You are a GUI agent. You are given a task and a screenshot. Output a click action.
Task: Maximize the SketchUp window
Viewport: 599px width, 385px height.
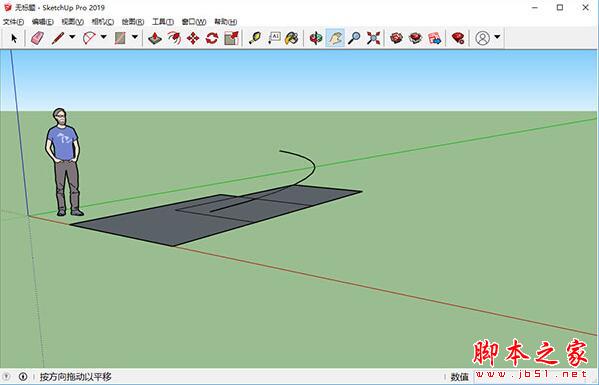click(560, 7)
